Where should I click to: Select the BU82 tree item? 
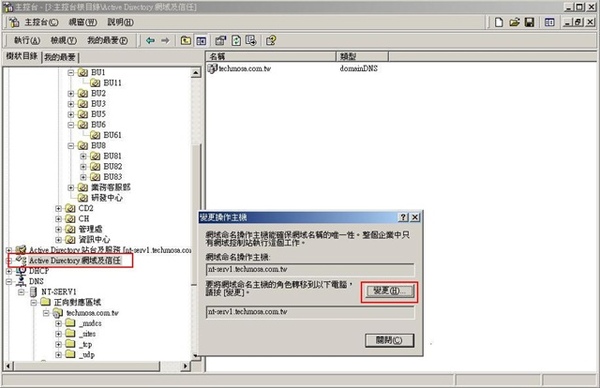[x=112, y=166]
